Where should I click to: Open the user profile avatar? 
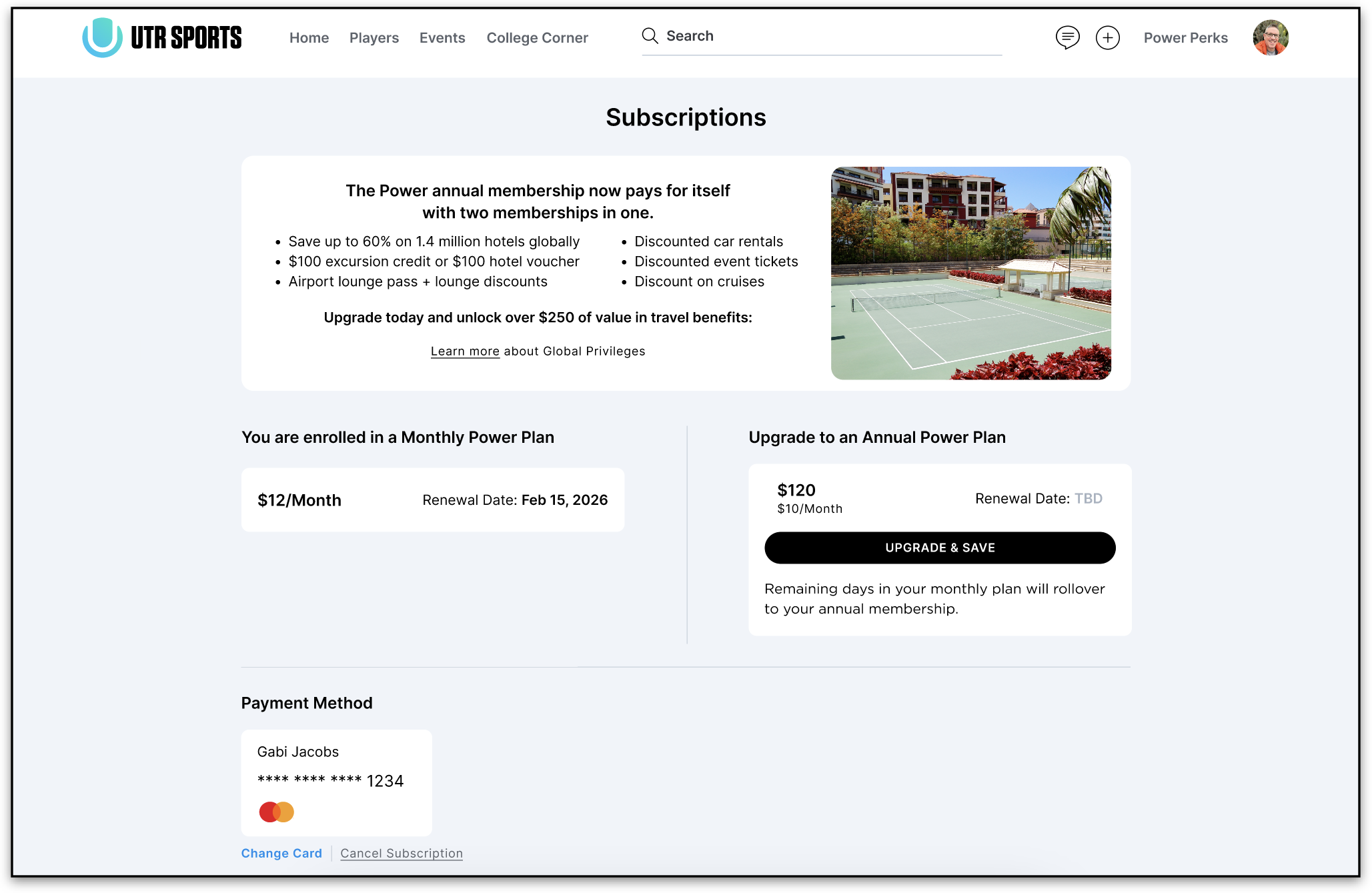(x=1270, y=37)
